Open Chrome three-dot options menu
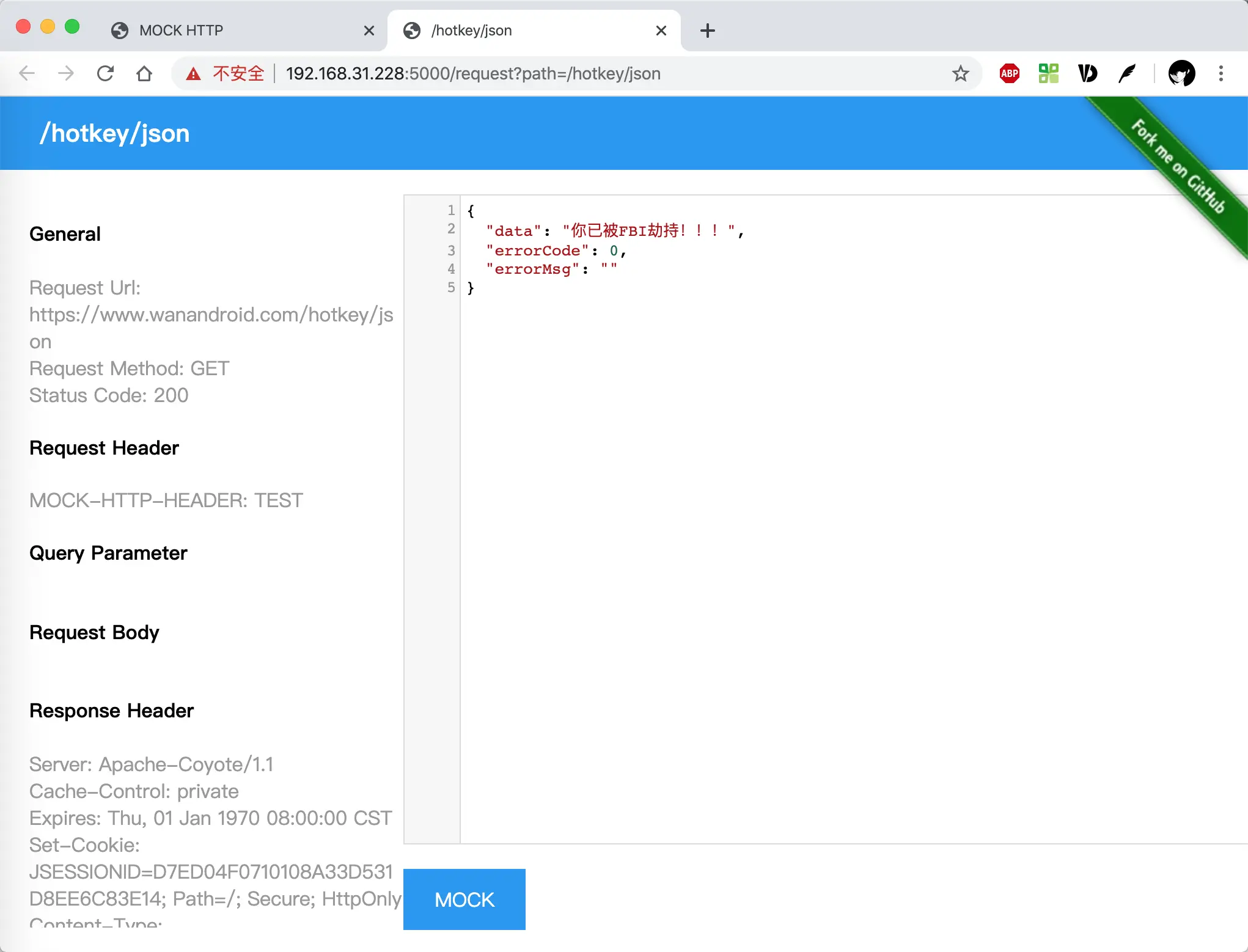 tap(1220, 74)
